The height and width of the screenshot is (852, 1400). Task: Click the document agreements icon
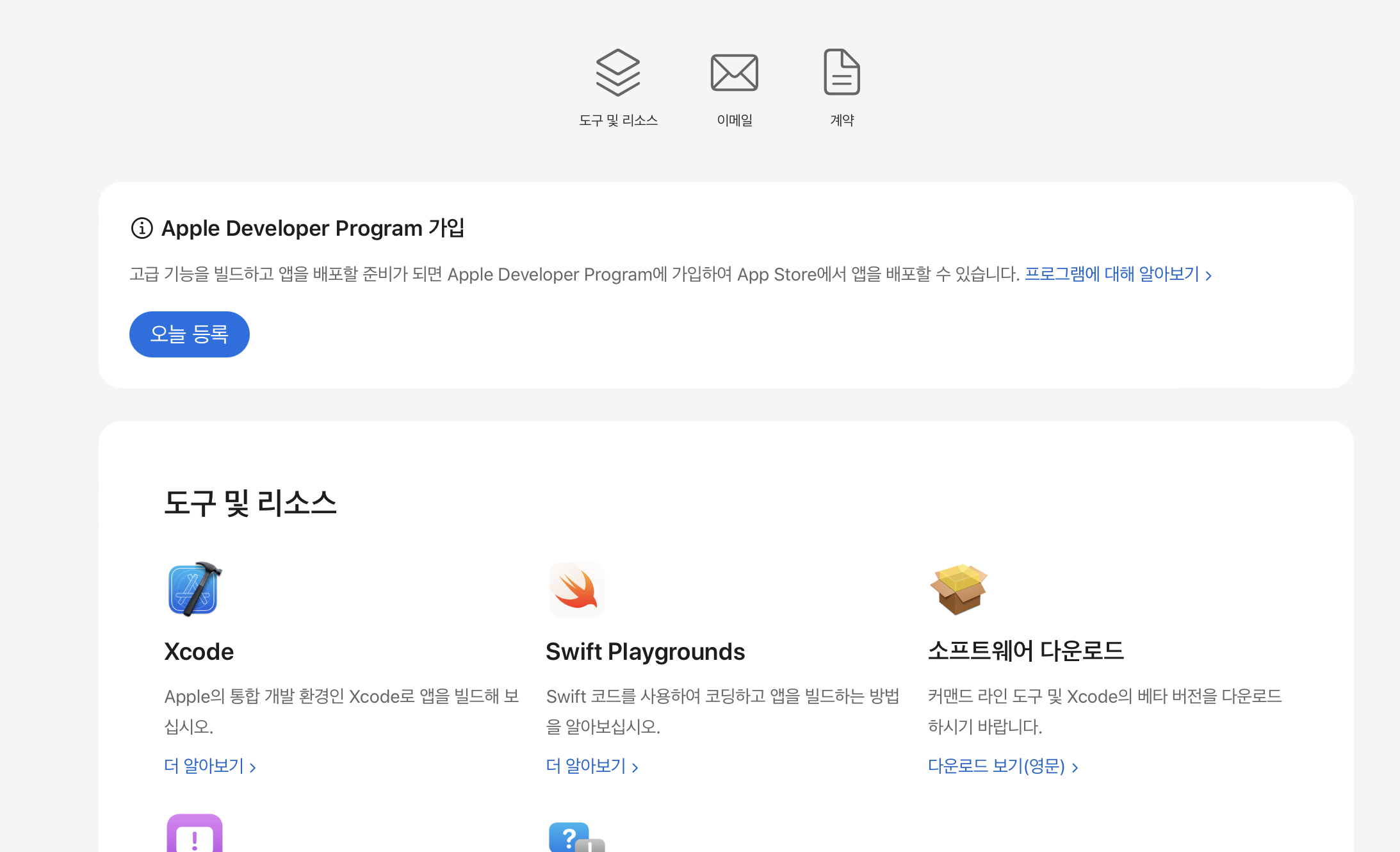click(x=842, y=72)
